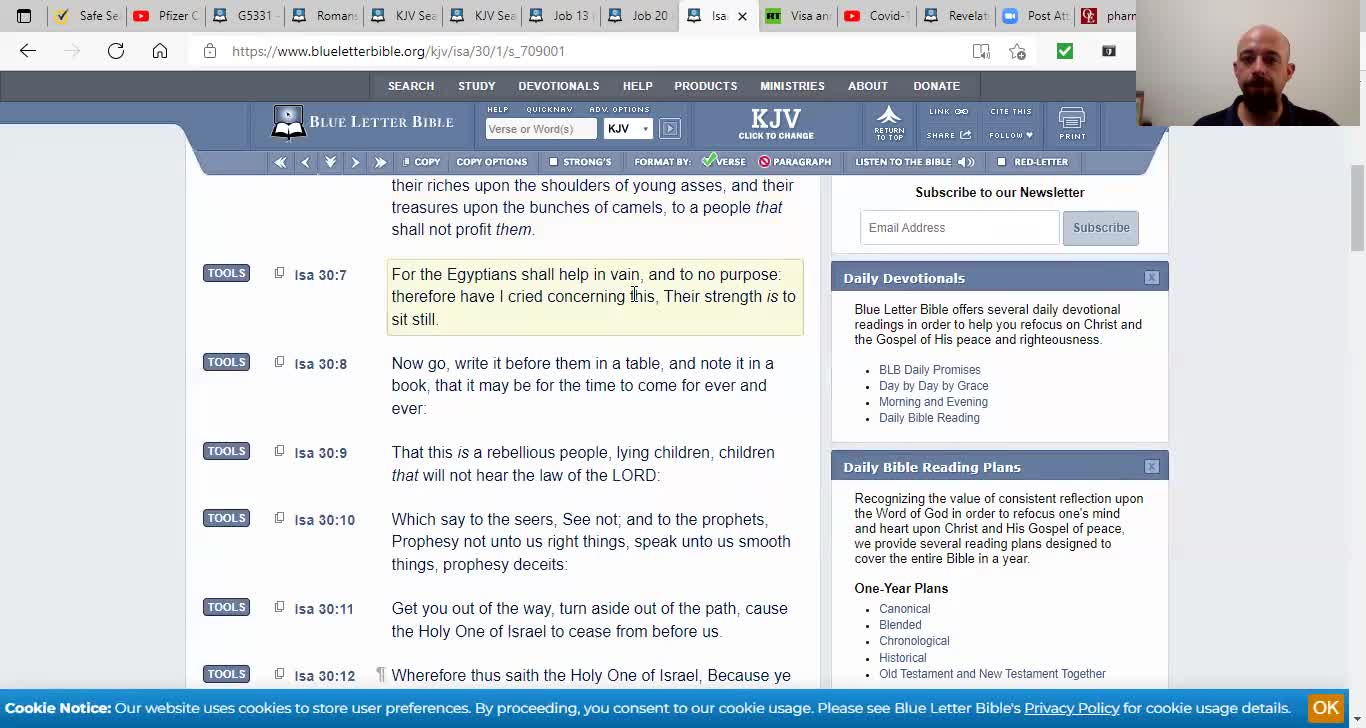The height and width of the screenshot is (728, 1366).
Task: Open TOOLS for Isa 30:11
Action: [226, 607]
